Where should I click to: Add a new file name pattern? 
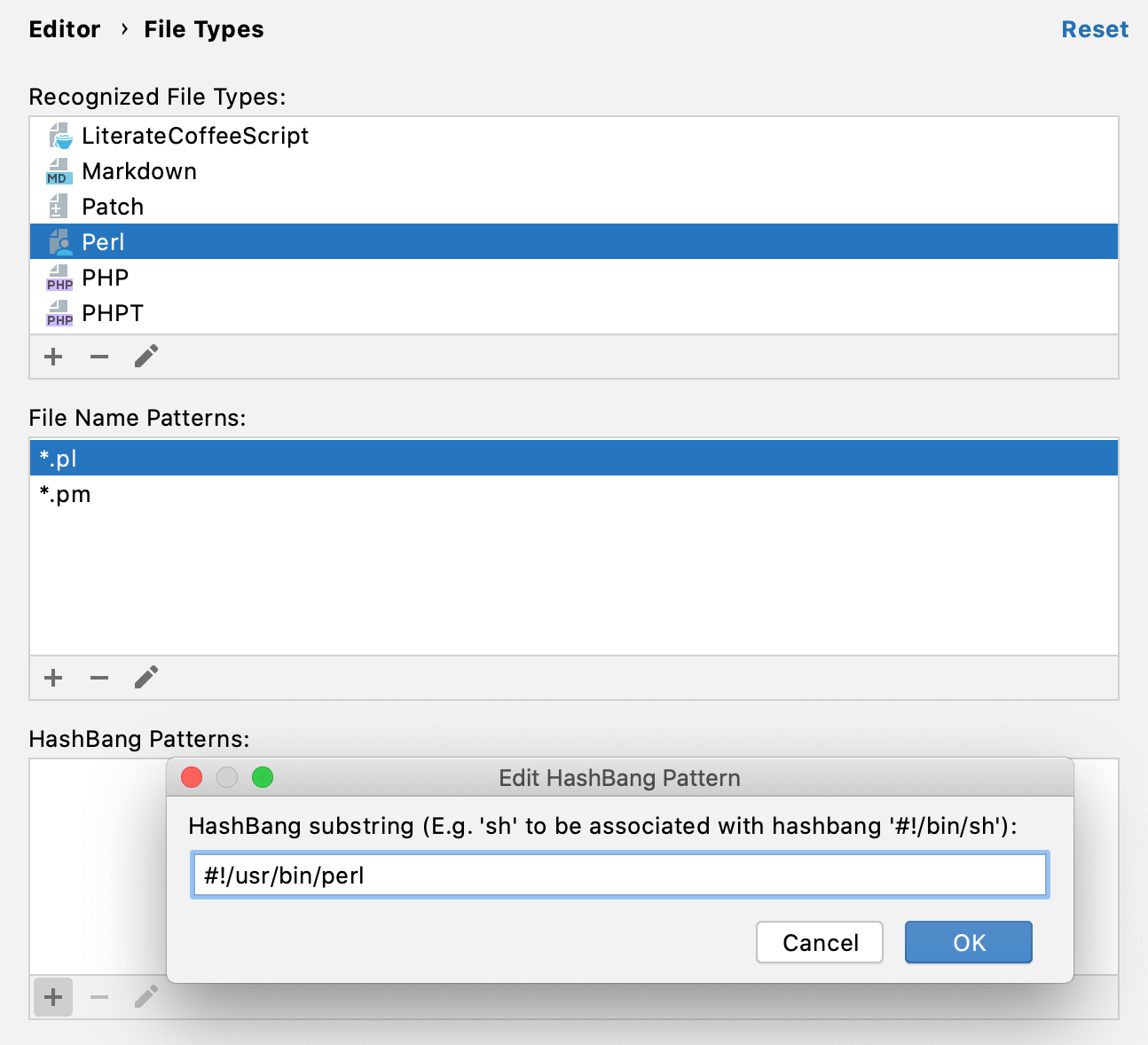(x=53, y=678)
